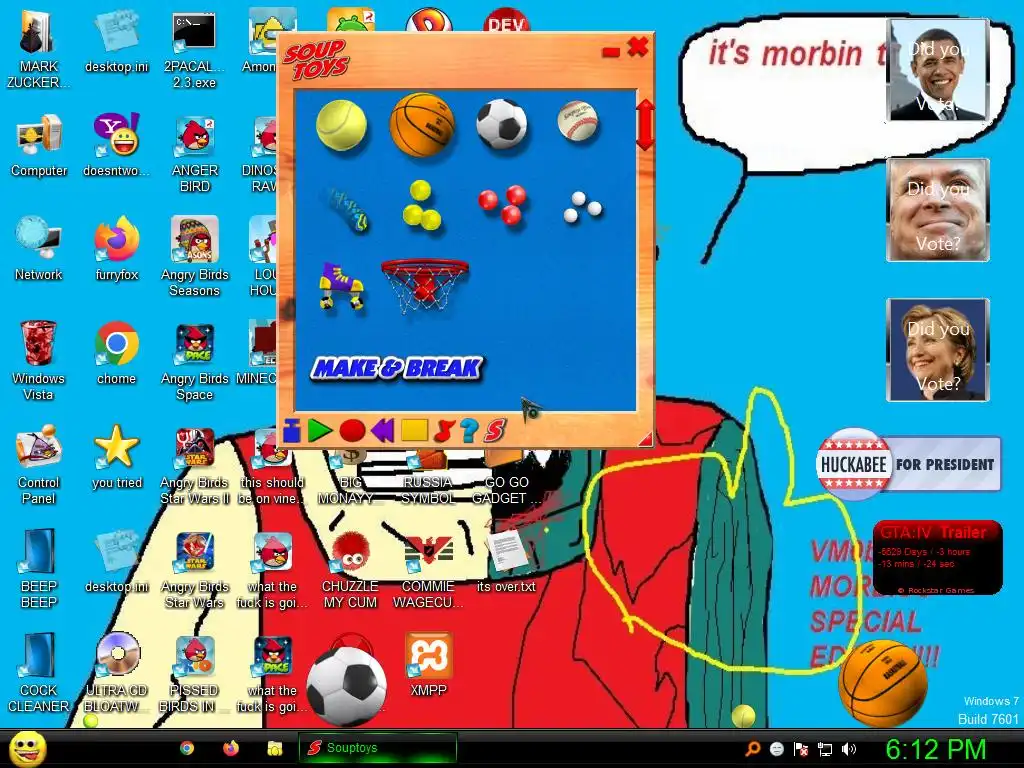Click the Obama Did you Vote gadget
This screenshot has width=1024, height=768.
tap(938, 70)
